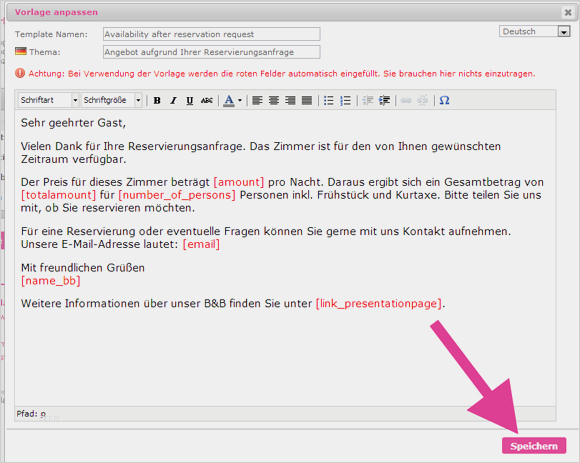The width and height of the screenshot is (580, 463).
Task: Toggle bold formatting in editor toolbar
Action: point(157,100)
